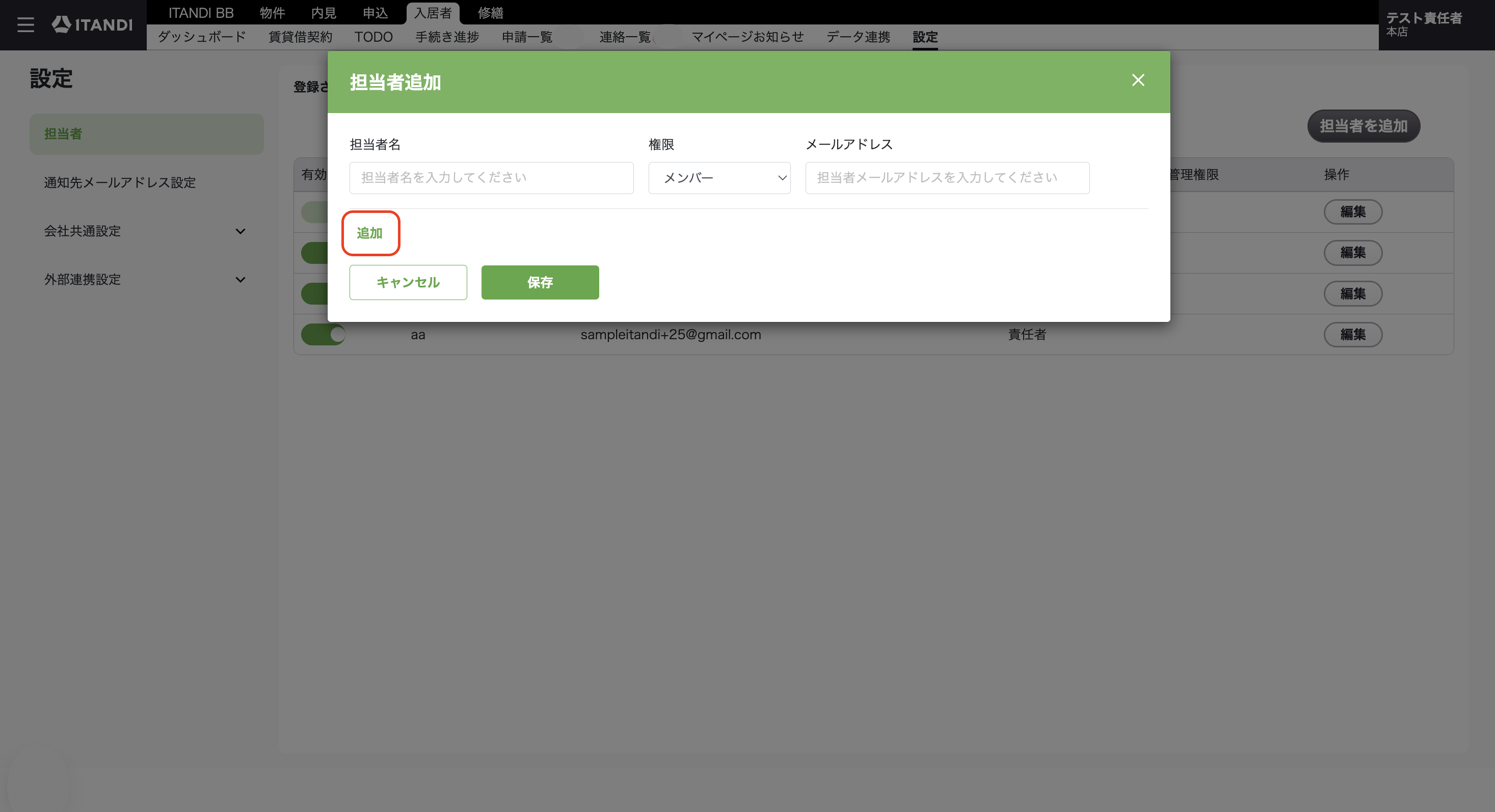The height and width of the screenshot is (812, 1495).
Task: Click the 保存 button
Action: point(540,282)
